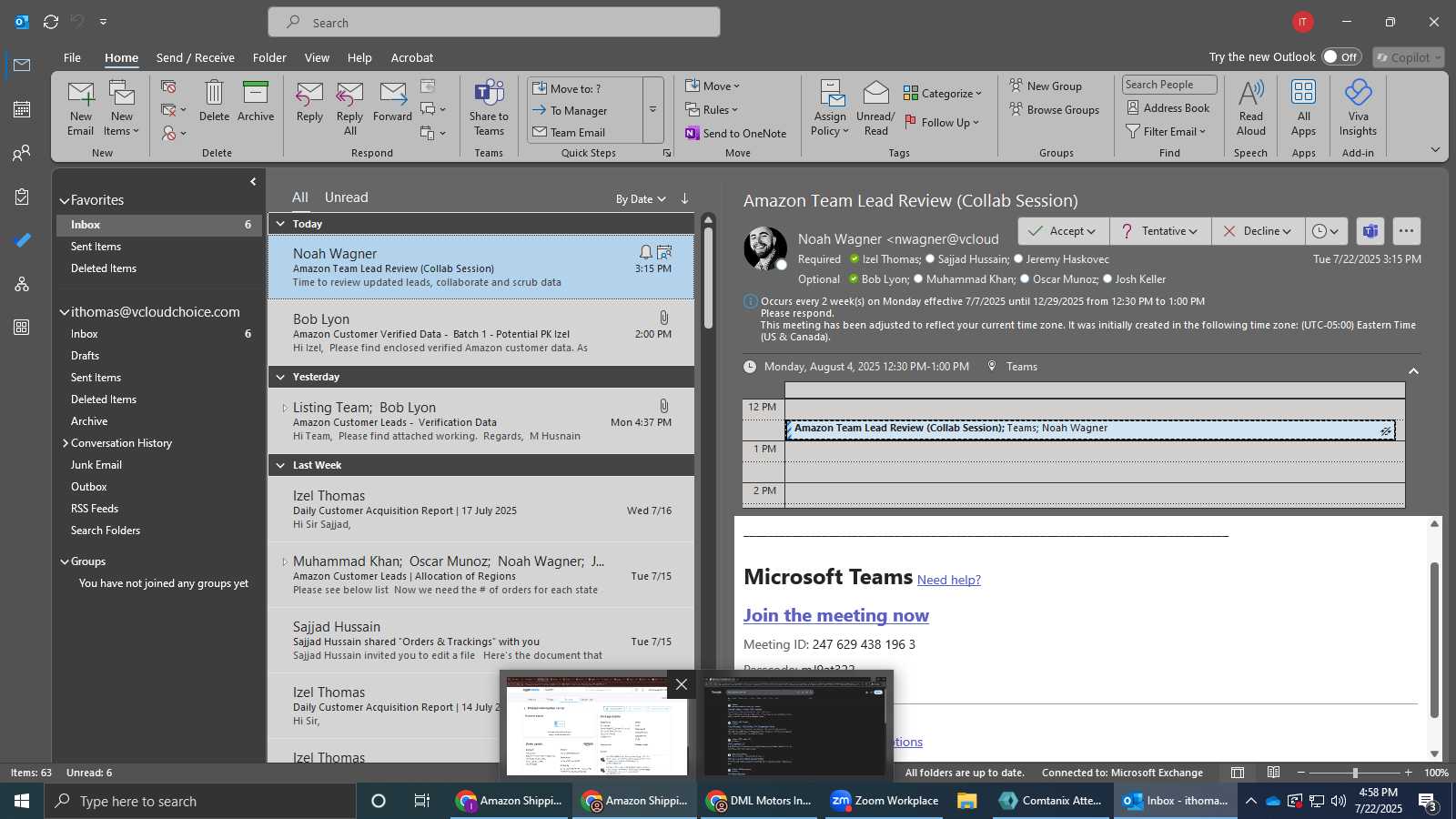Click the Forward icon
This screenshot has height=819, width=1456.
(x=393, y=93)
